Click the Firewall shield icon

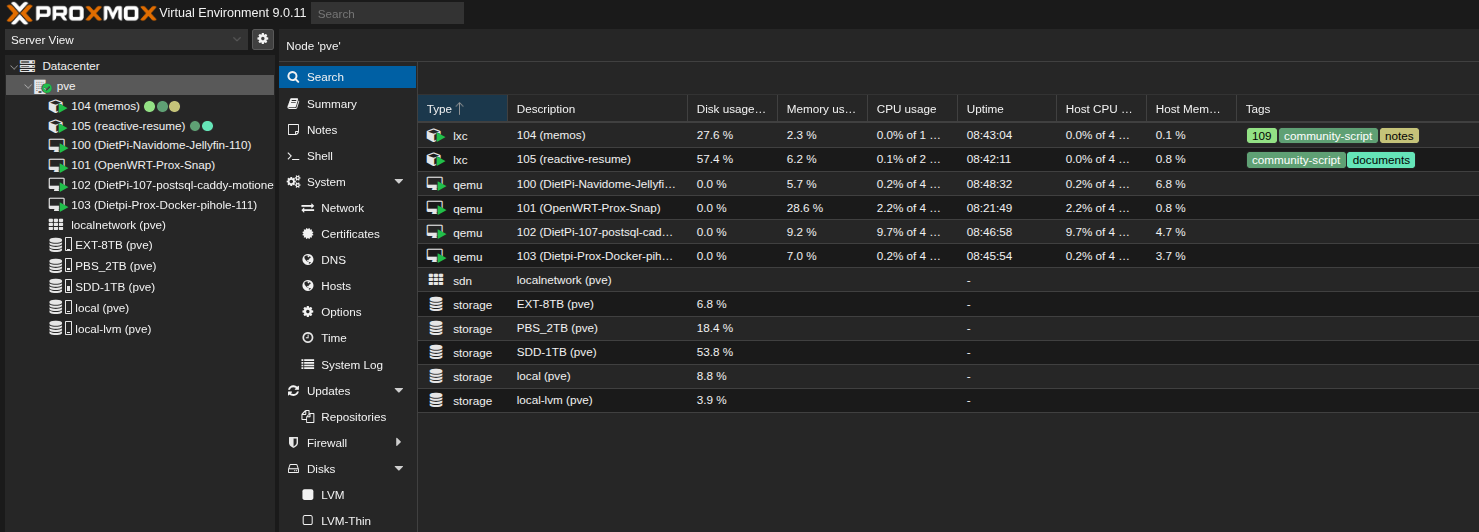coord(293,443)
